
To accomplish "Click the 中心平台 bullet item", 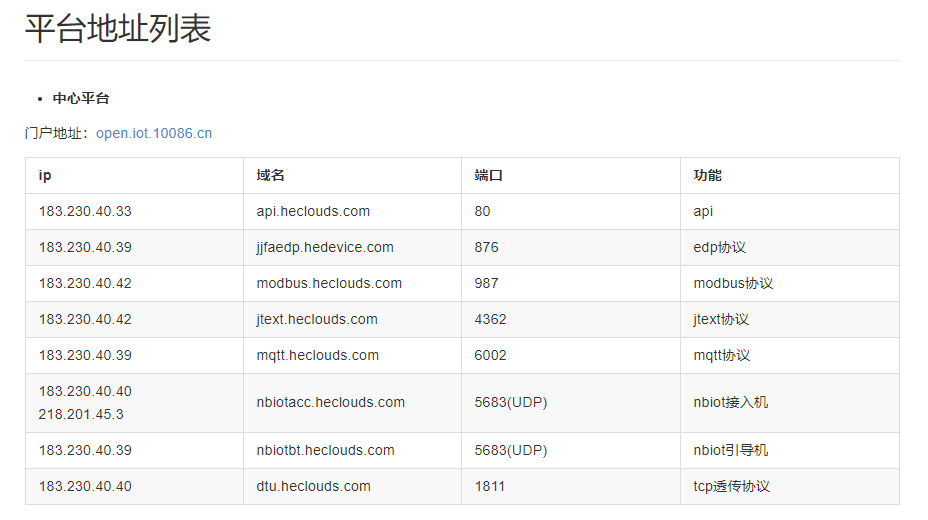I will pos(81,98).
